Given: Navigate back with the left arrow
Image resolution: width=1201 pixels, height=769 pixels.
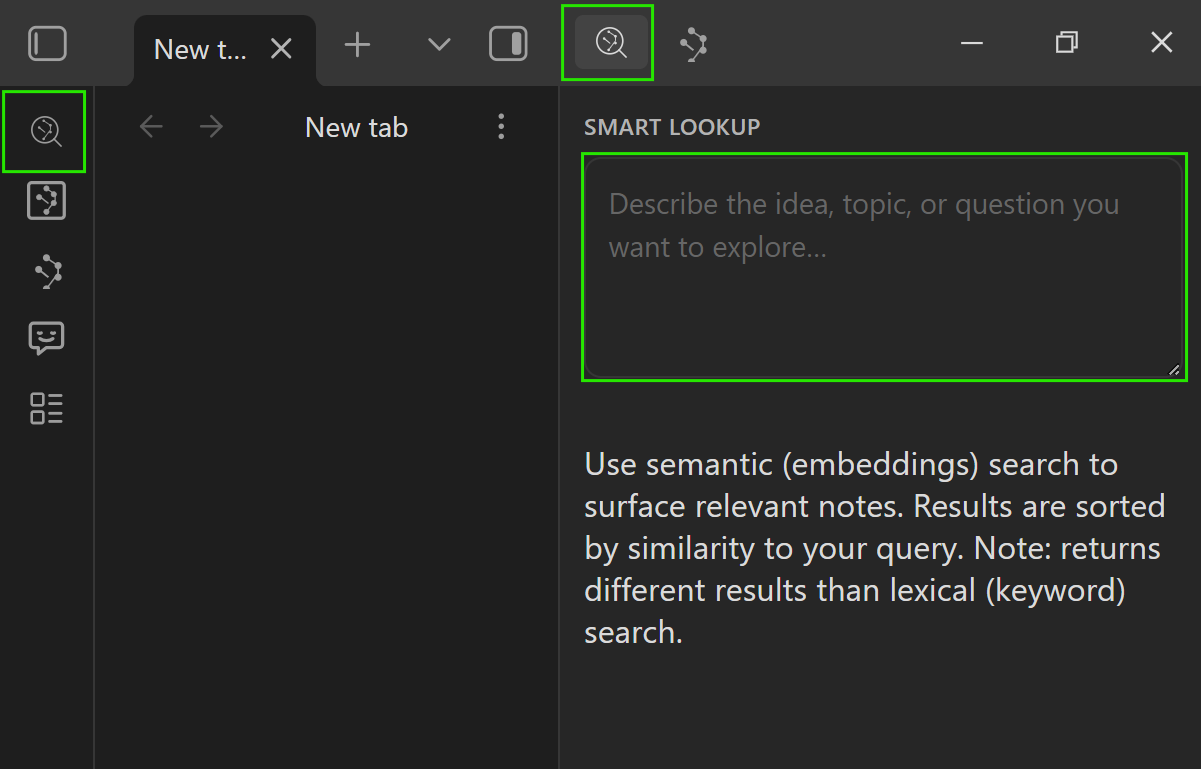Looking at the screenshot, I should click(151, 127).
